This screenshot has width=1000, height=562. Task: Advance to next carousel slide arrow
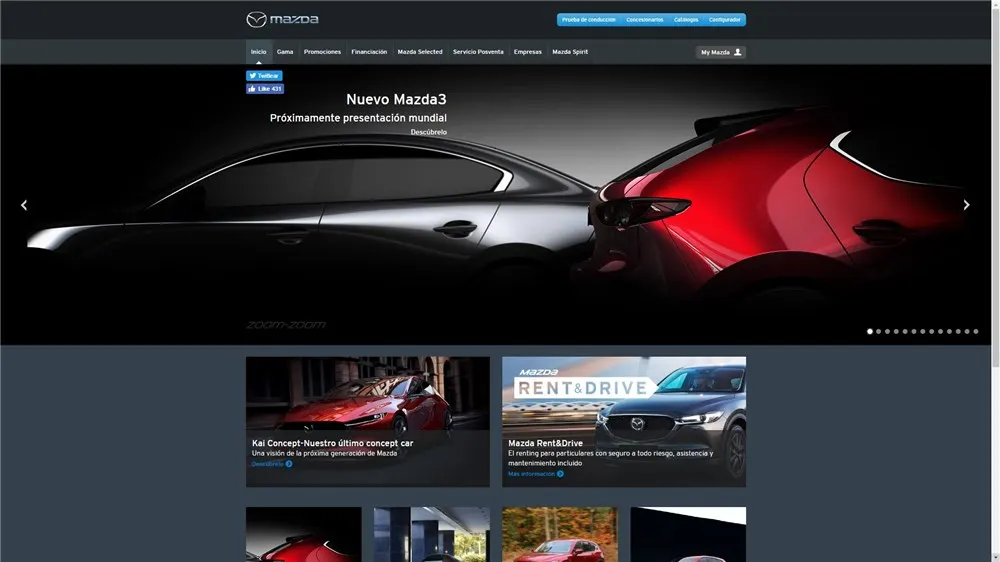(966, 205)
